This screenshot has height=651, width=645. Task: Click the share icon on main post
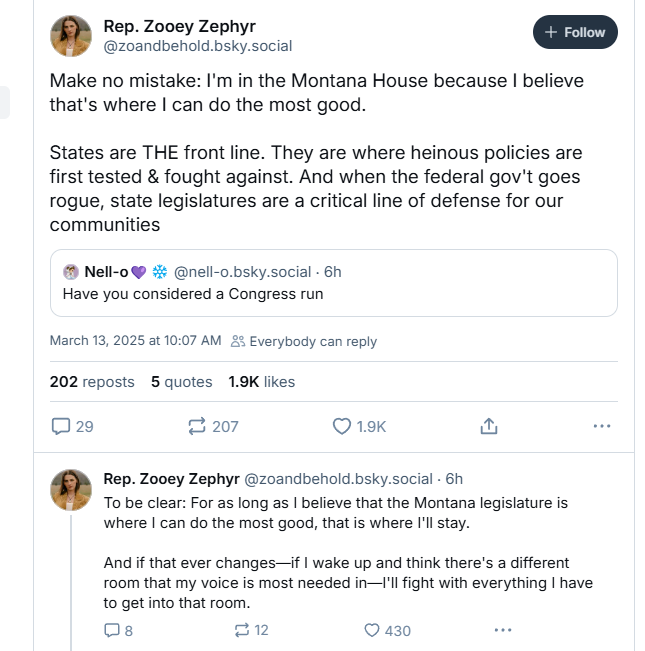pos(489,426)
